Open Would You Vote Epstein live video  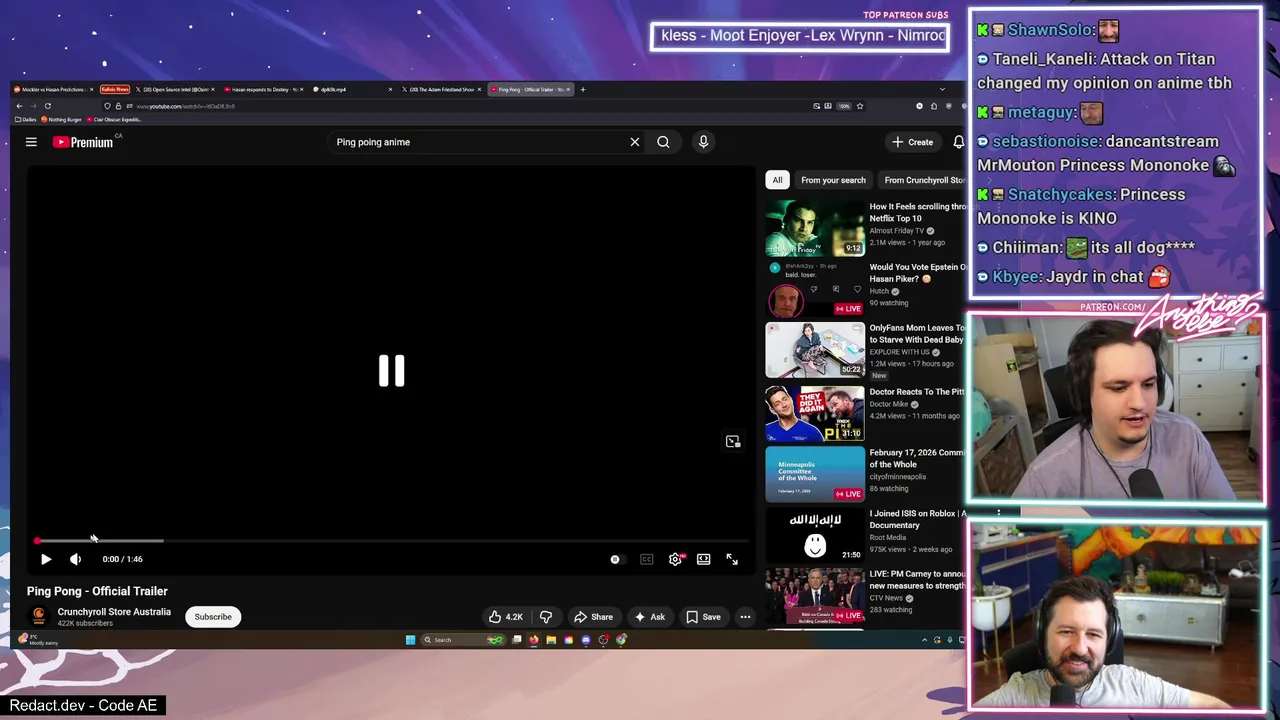pyautogui.click(x=815, y=289)
